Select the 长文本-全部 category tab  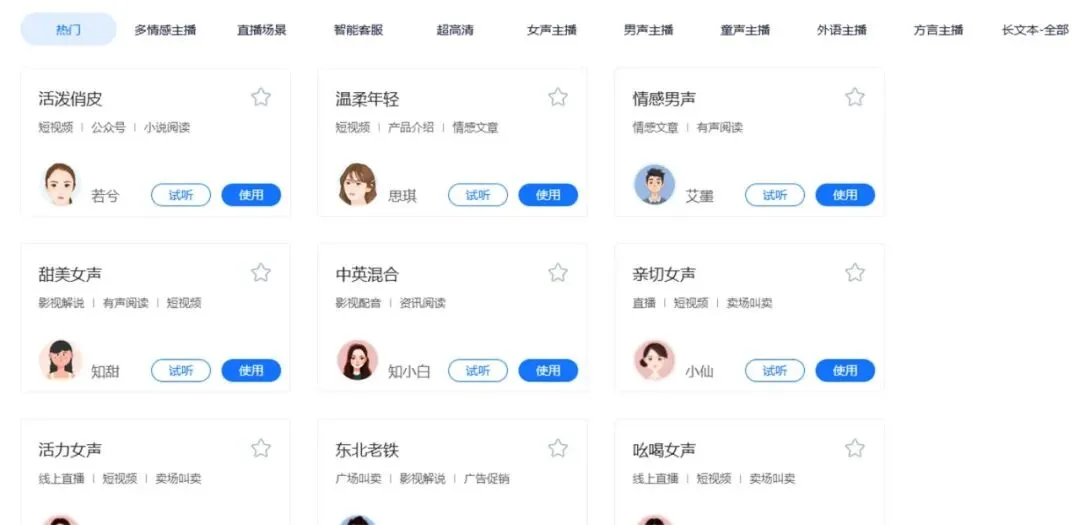(1035, 30)
